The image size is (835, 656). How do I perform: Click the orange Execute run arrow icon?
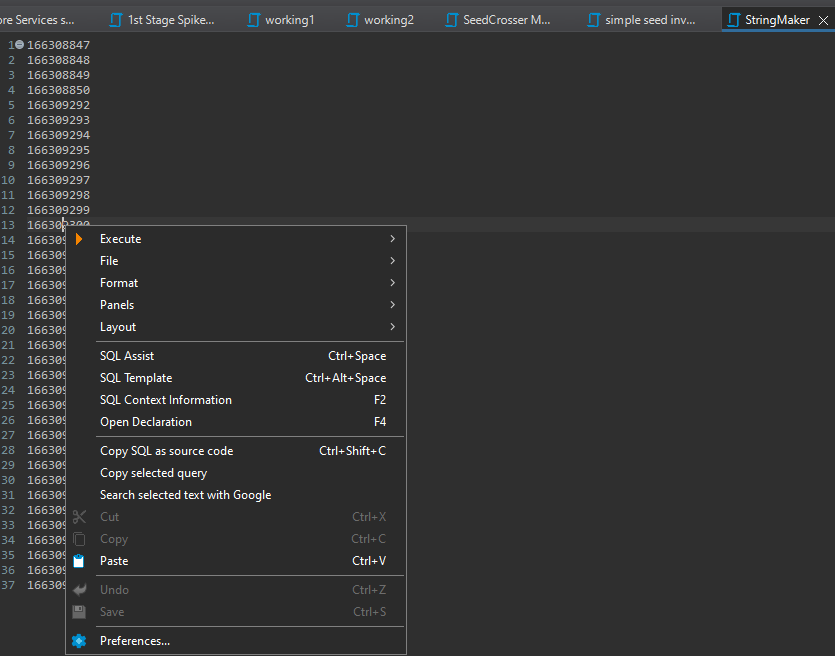click(78, 238)
